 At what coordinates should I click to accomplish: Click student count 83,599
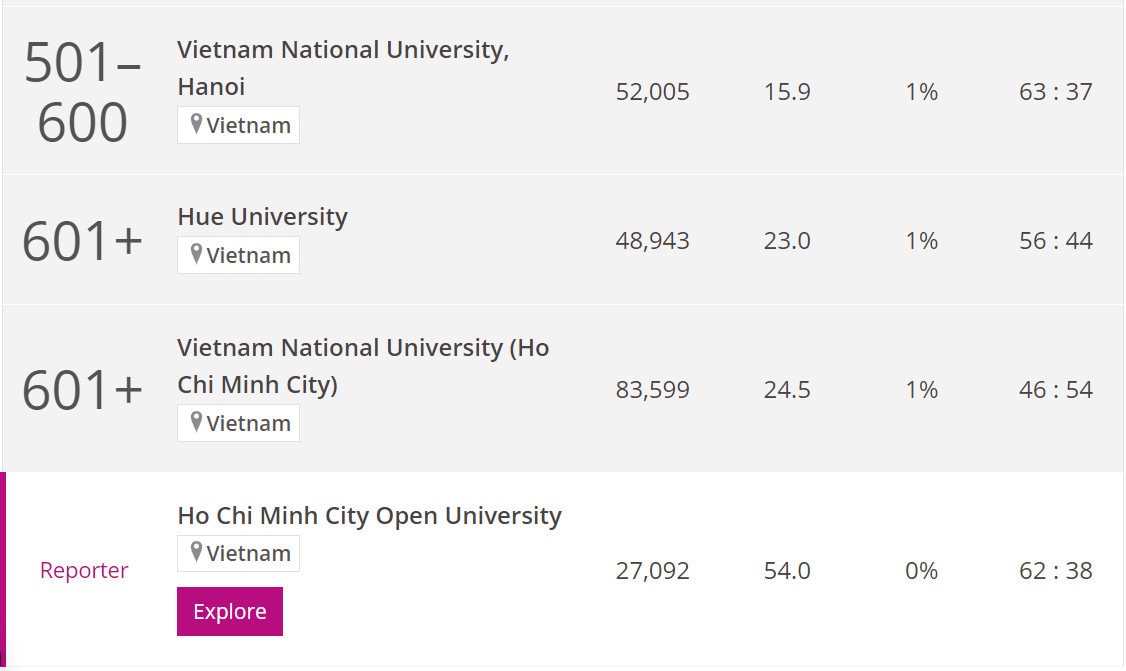tap(652, 389)
